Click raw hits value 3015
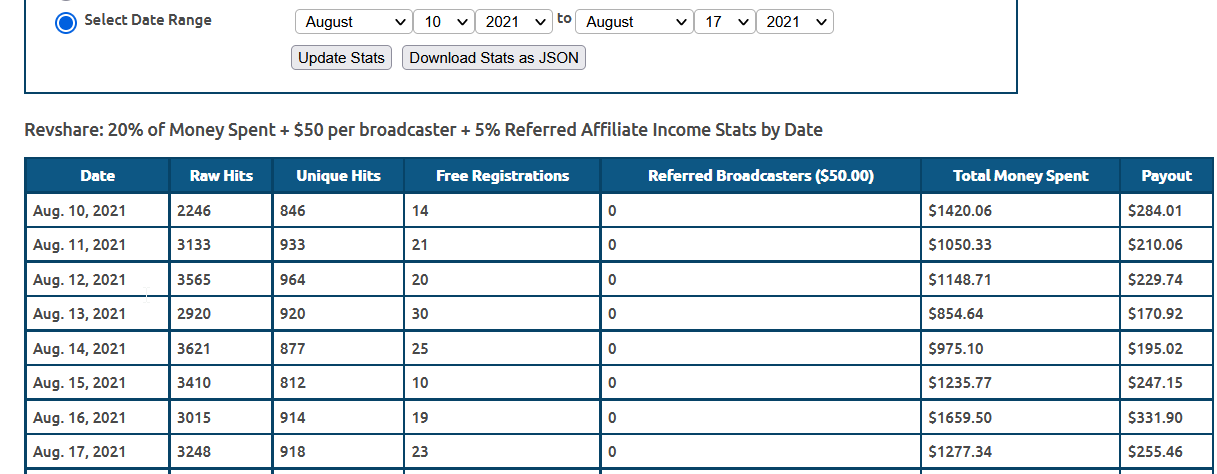Viewport: 1217px width, 474px height. [x=194, y=418]
